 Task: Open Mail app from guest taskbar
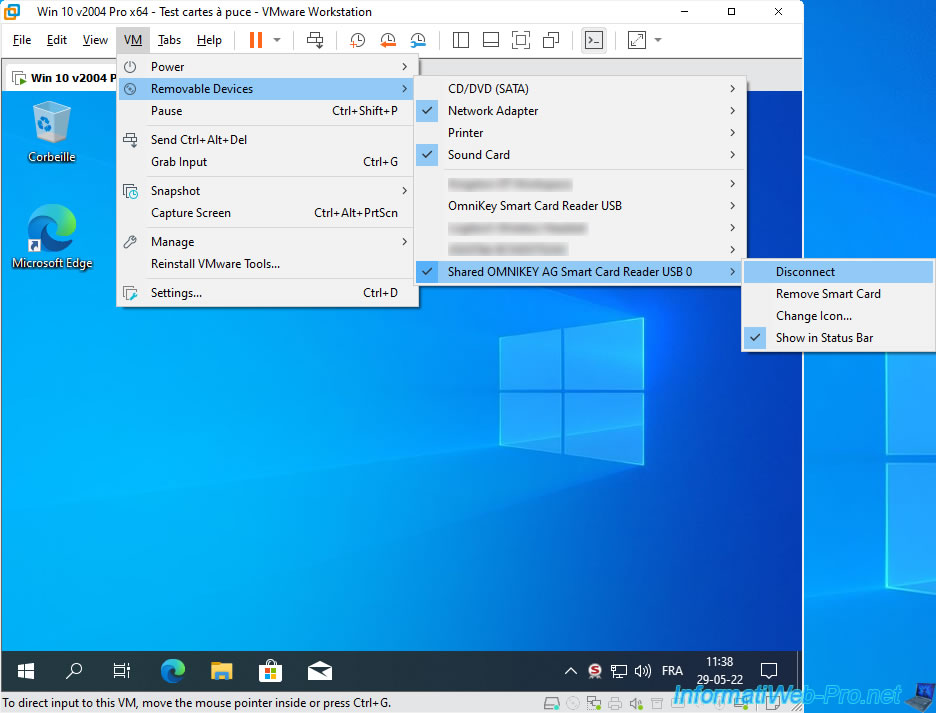320,671
